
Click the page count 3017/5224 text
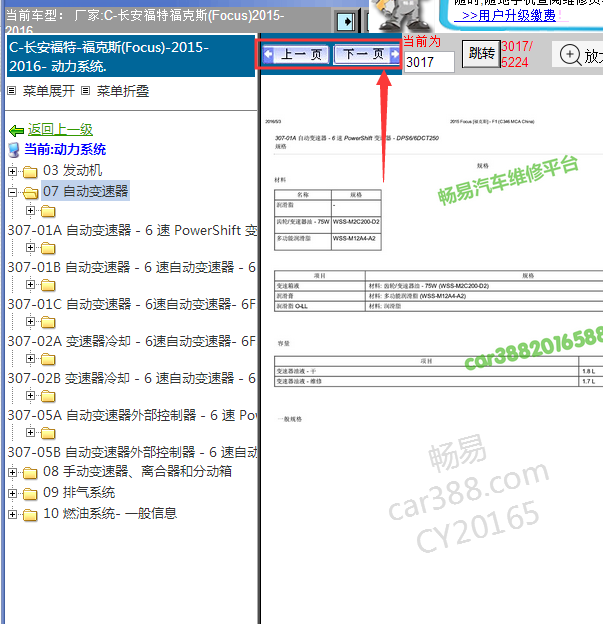coord(516,54)
